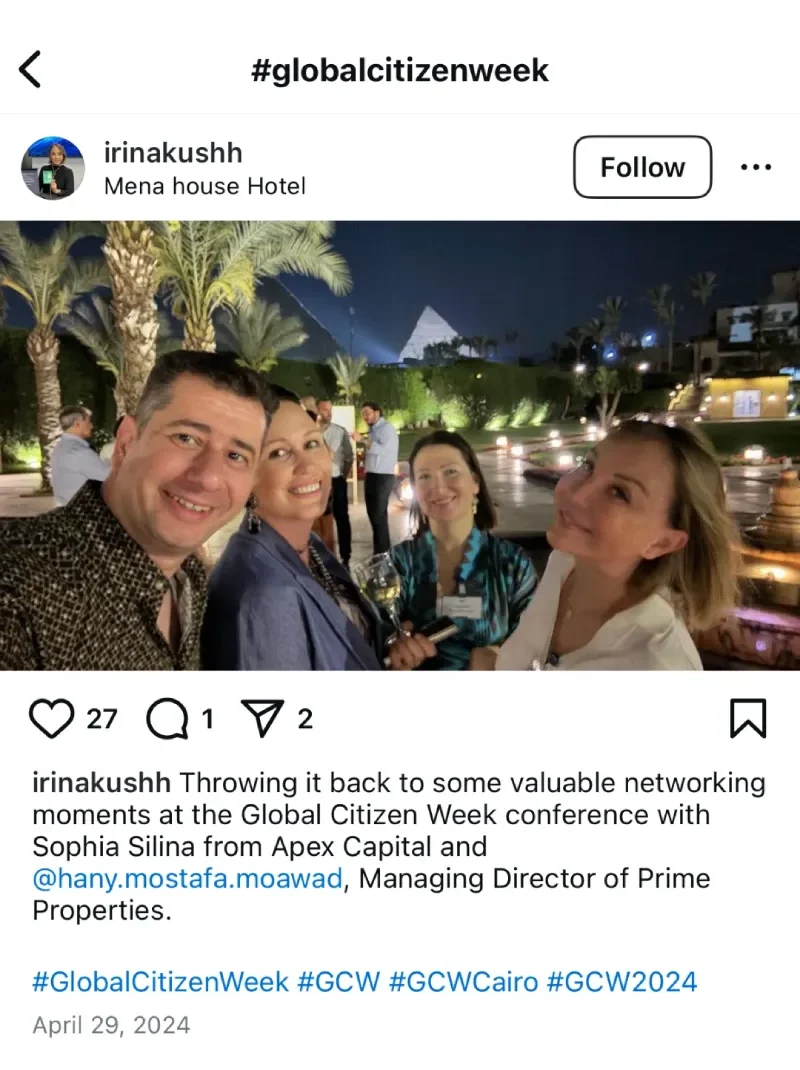Follow irinakushh with the Follow button
This screenshot has height=1070, width=800.
(x=642, y=167)
